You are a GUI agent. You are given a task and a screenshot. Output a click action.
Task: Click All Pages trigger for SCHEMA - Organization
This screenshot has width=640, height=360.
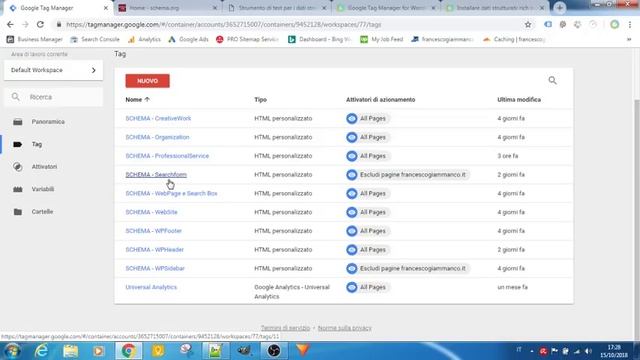(368, 137)
